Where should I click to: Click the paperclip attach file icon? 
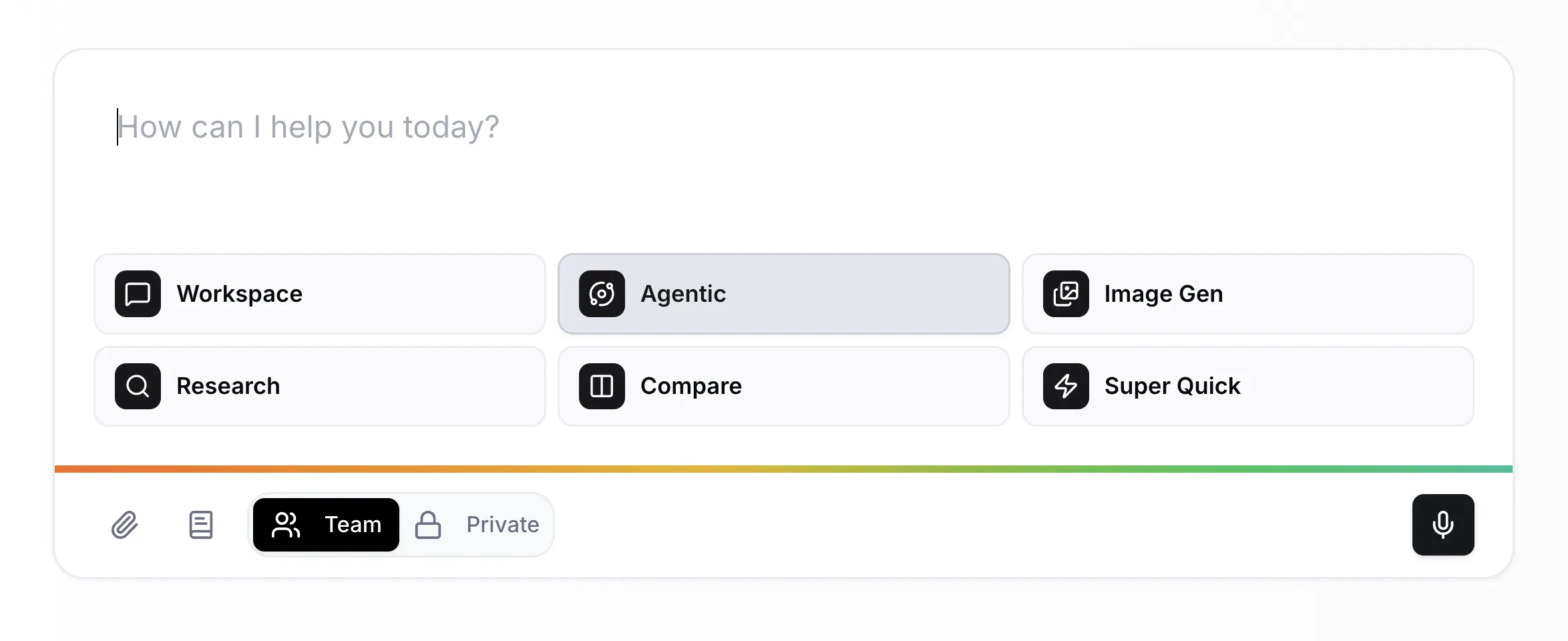[x=125, y=525]
